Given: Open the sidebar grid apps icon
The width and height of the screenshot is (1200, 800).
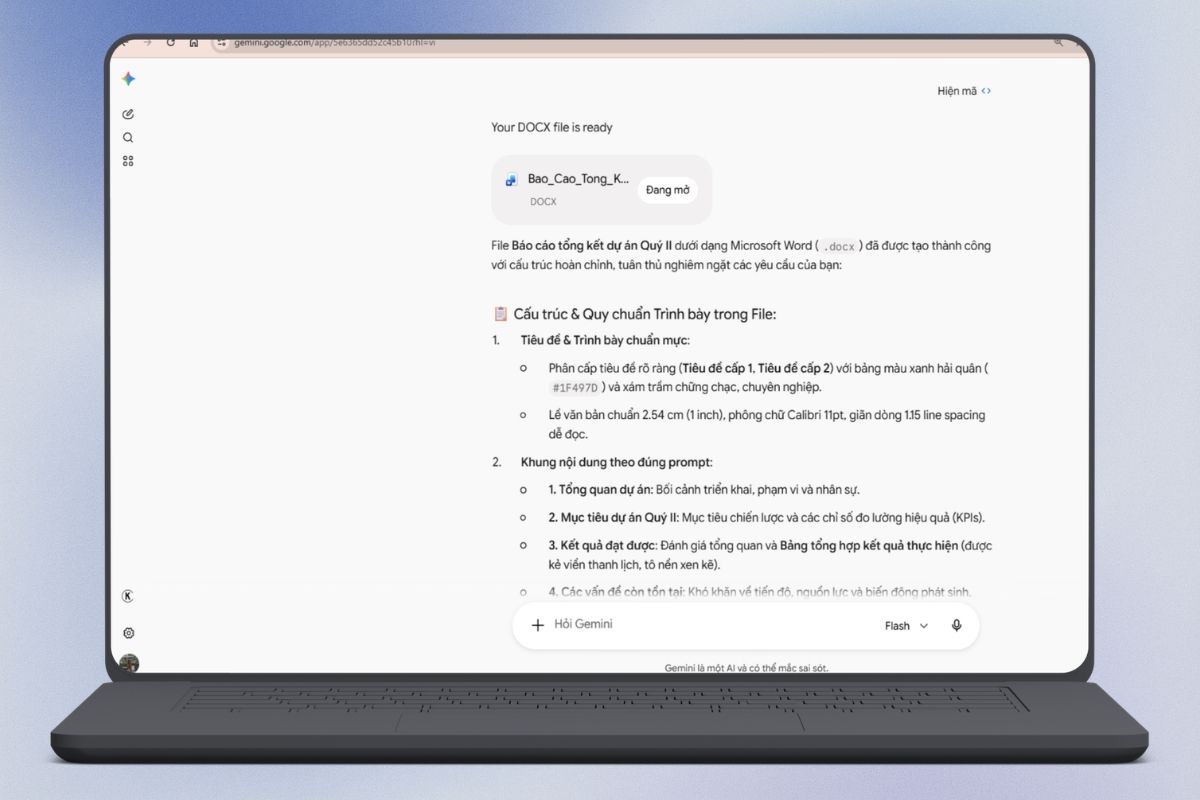Looking at the screenshot, I should [x=128, y=161].
